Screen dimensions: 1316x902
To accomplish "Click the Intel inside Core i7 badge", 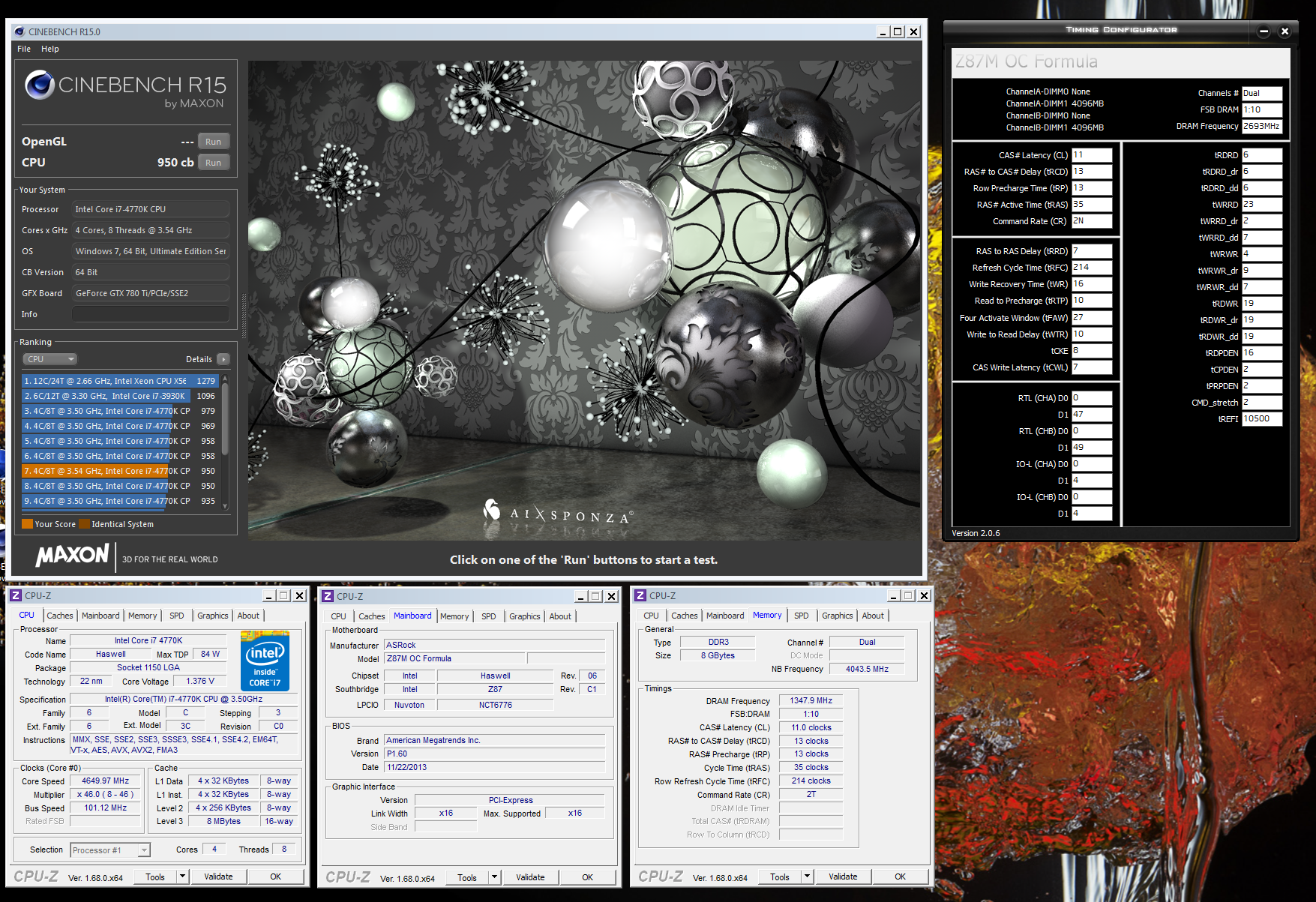I will pyautogui.click(x=265, y=661).
